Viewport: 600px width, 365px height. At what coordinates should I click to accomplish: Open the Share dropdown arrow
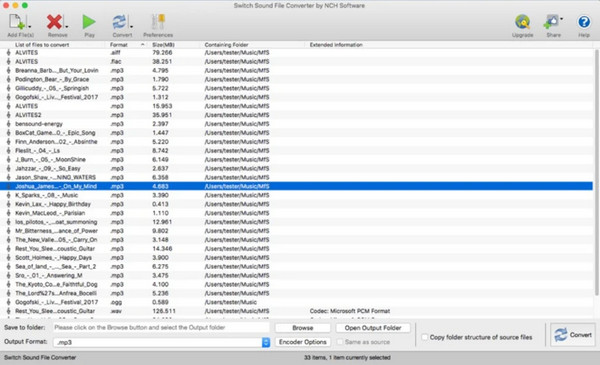[561, 18]
